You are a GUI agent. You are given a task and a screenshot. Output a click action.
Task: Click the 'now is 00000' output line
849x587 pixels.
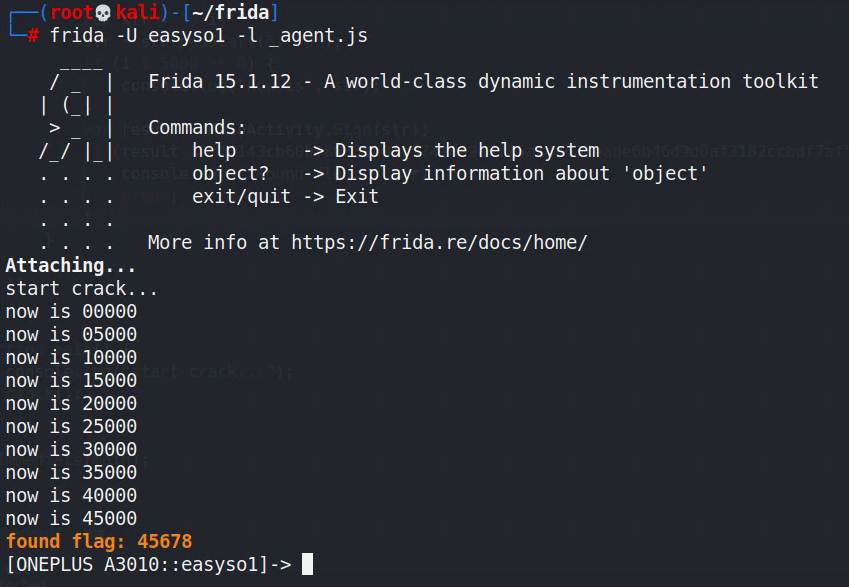71,311
